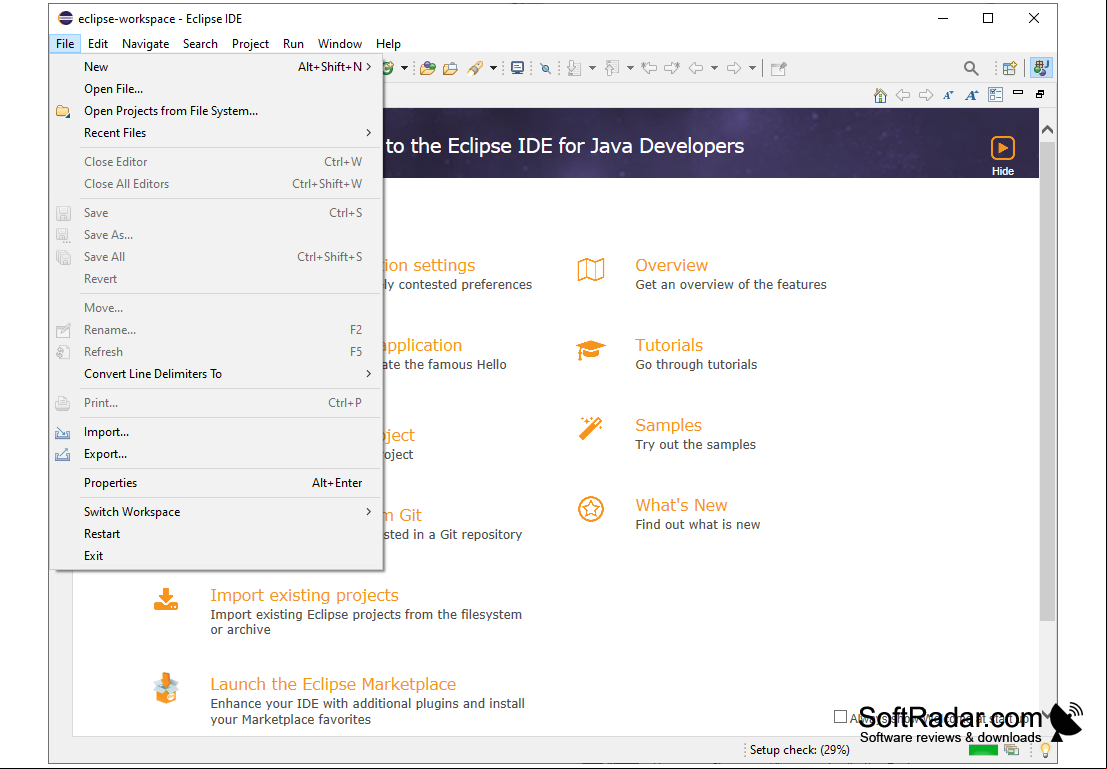Click the Customize Page icon
The width and height of the screenshot is (1107, 769).
pyautogui.click(x=995, y=95)
